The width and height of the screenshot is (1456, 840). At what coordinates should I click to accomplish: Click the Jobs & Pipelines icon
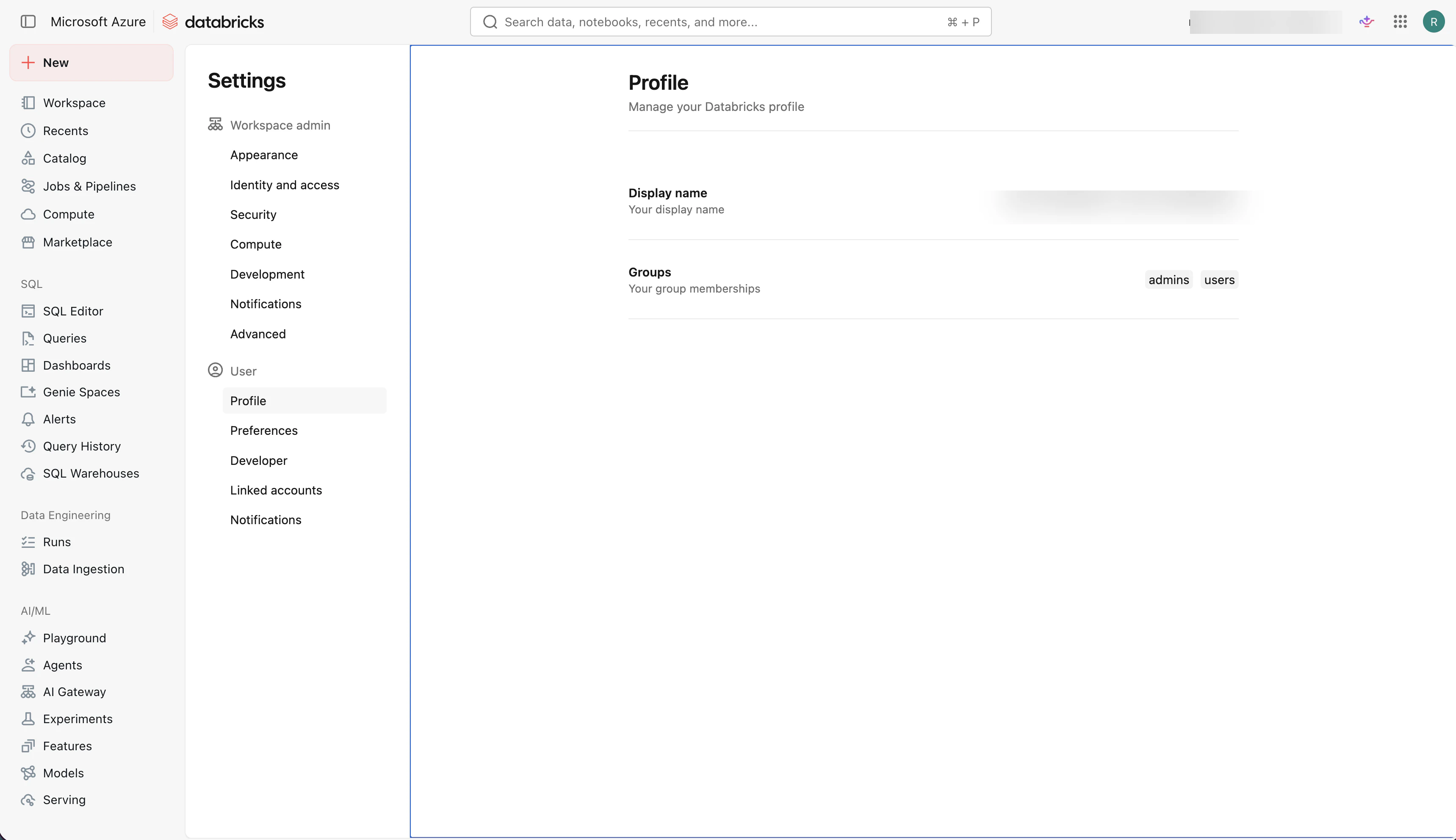pyautogui.click(x=28, y=186)
